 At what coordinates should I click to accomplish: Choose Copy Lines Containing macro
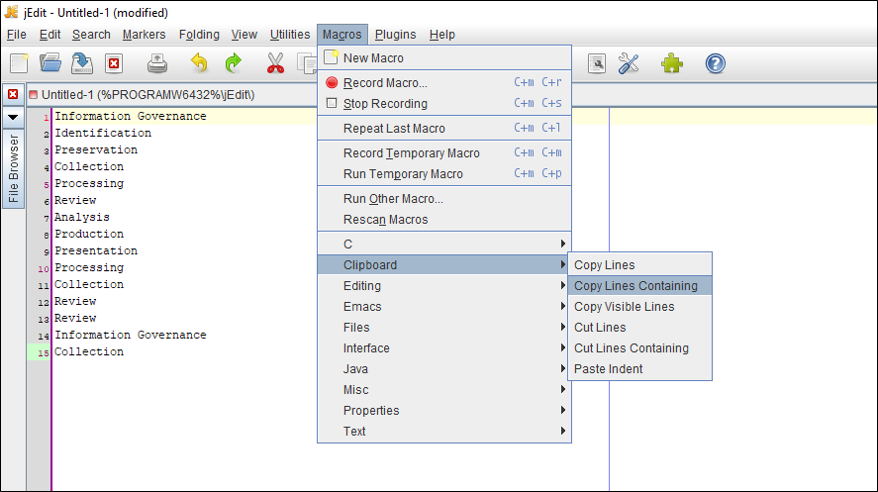639,285
